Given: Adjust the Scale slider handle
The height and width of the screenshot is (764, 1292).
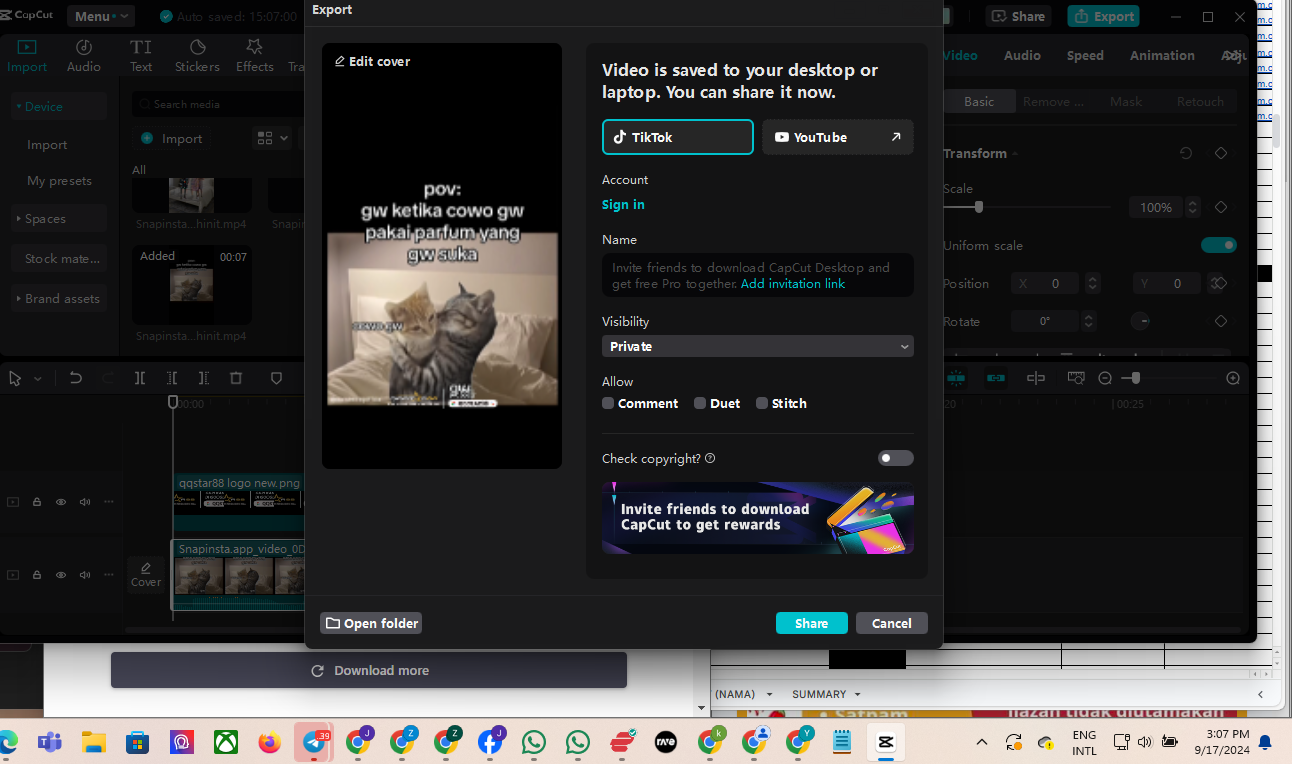Looking at the screenshot, I should (979, 207).
